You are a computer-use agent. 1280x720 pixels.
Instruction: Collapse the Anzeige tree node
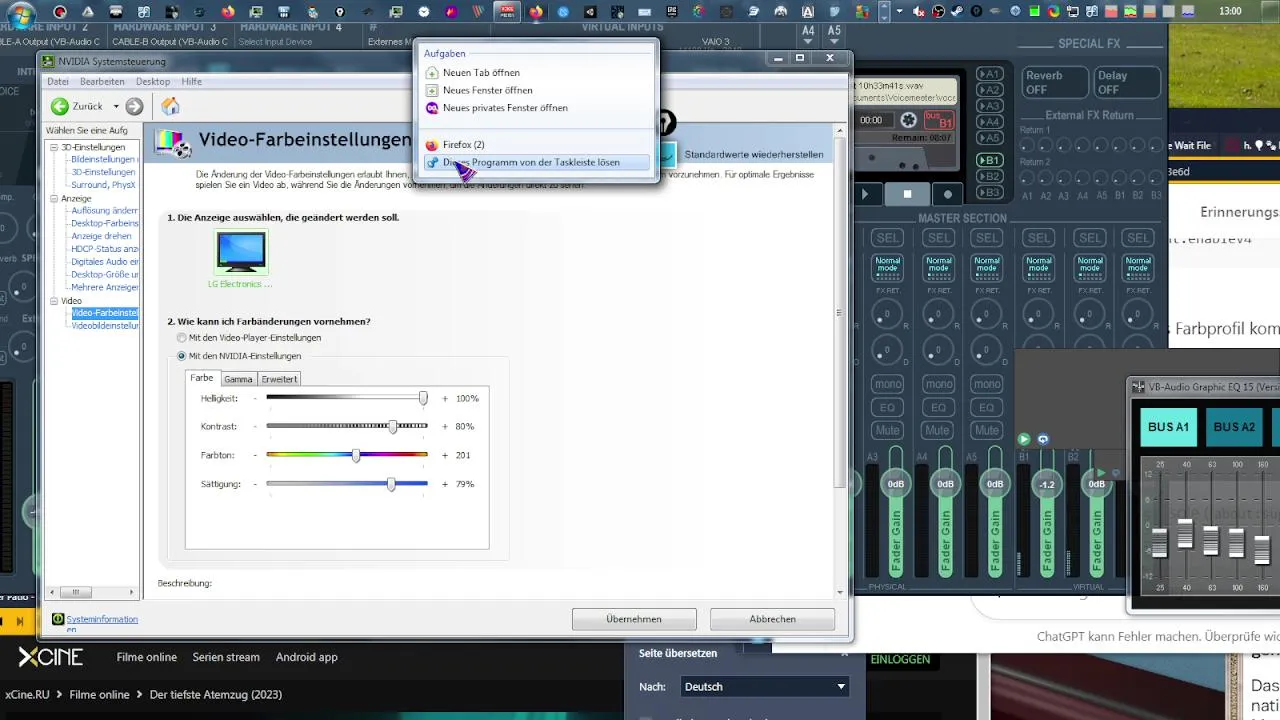55,199
